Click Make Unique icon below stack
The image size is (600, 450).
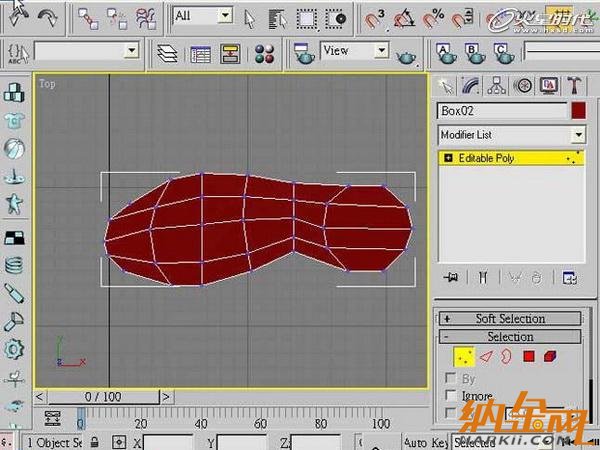(515, 277)
